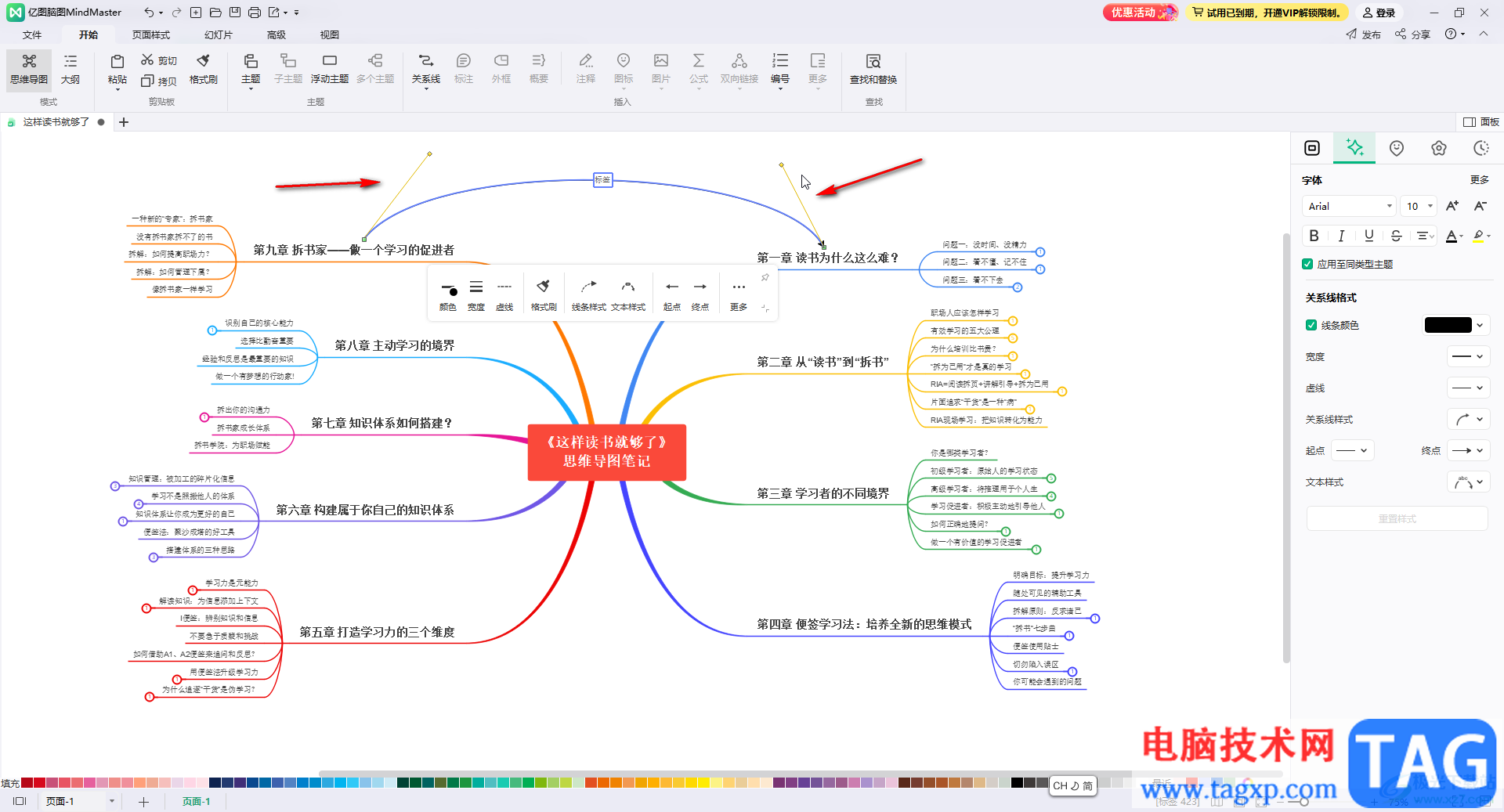Toggle 应用至同类型主题 checkbox

[1307, 264]
